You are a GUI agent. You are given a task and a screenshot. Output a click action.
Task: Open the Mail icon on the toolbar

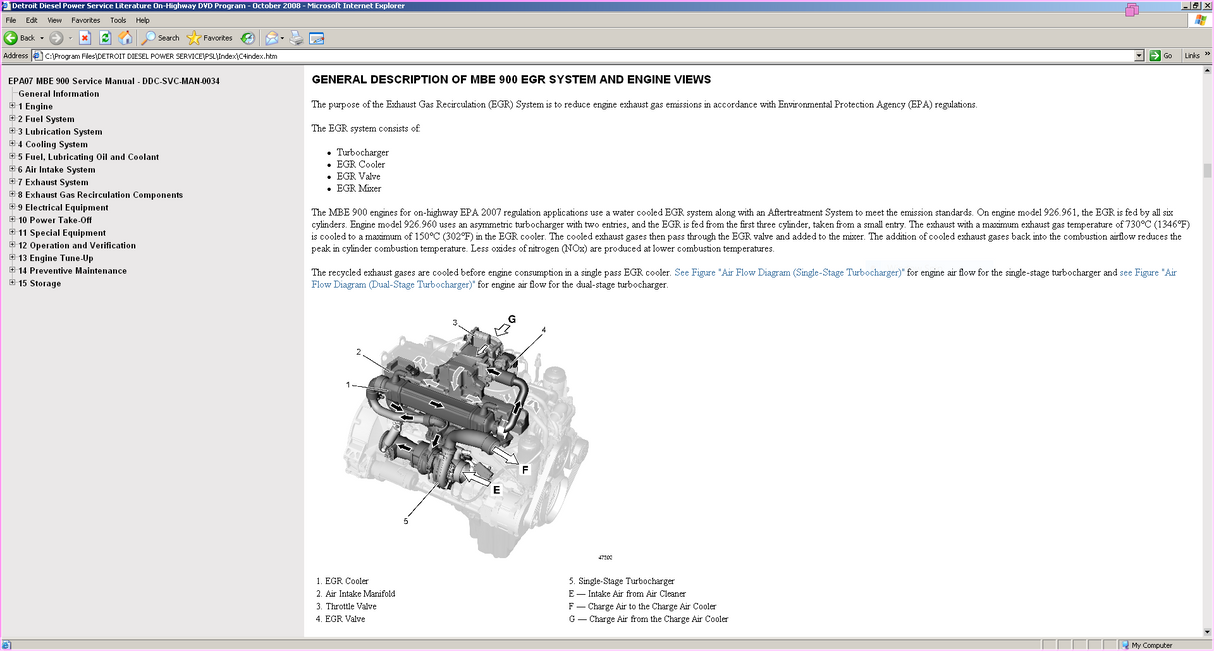click(271, 38)
